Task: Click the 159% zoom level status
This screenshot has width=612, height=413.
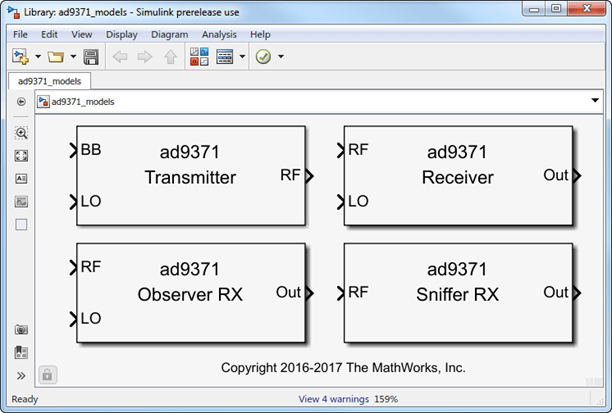Action: 386,399
